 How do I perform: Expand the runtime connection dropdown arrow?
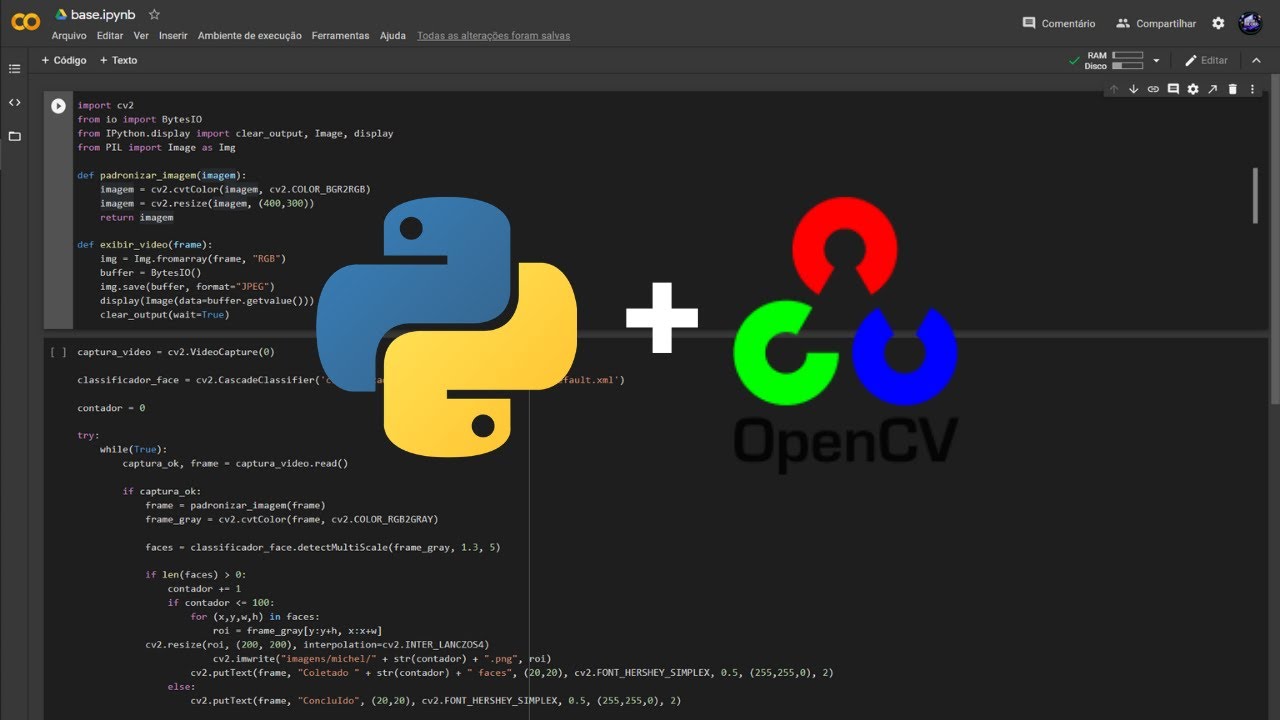tap(1157, 61)
